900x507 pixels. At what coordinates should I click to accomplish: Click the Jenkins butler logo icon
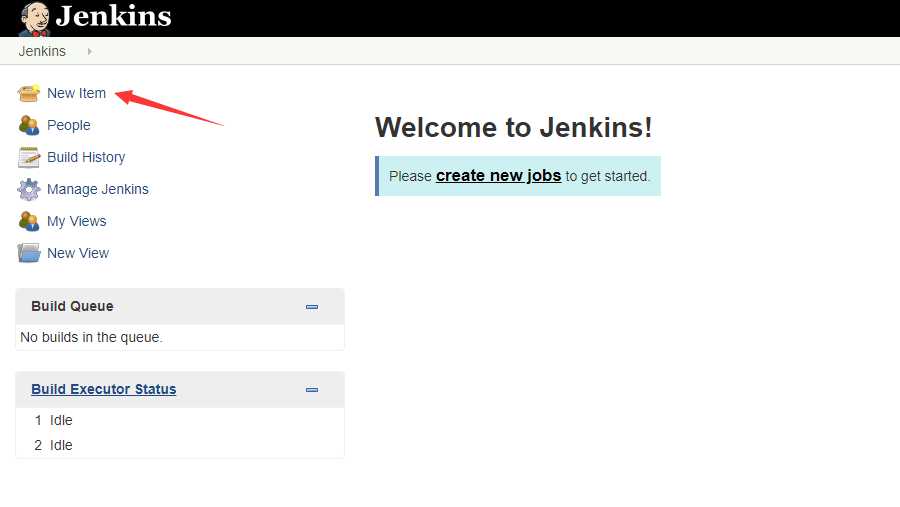tap(34, 18)
